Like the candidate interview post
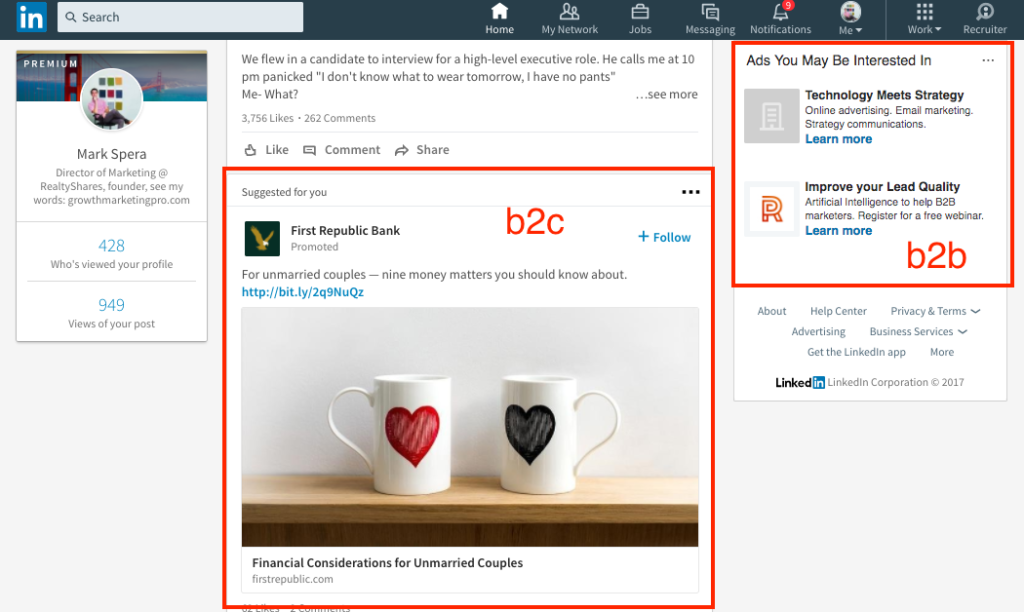 pos(266,150)
